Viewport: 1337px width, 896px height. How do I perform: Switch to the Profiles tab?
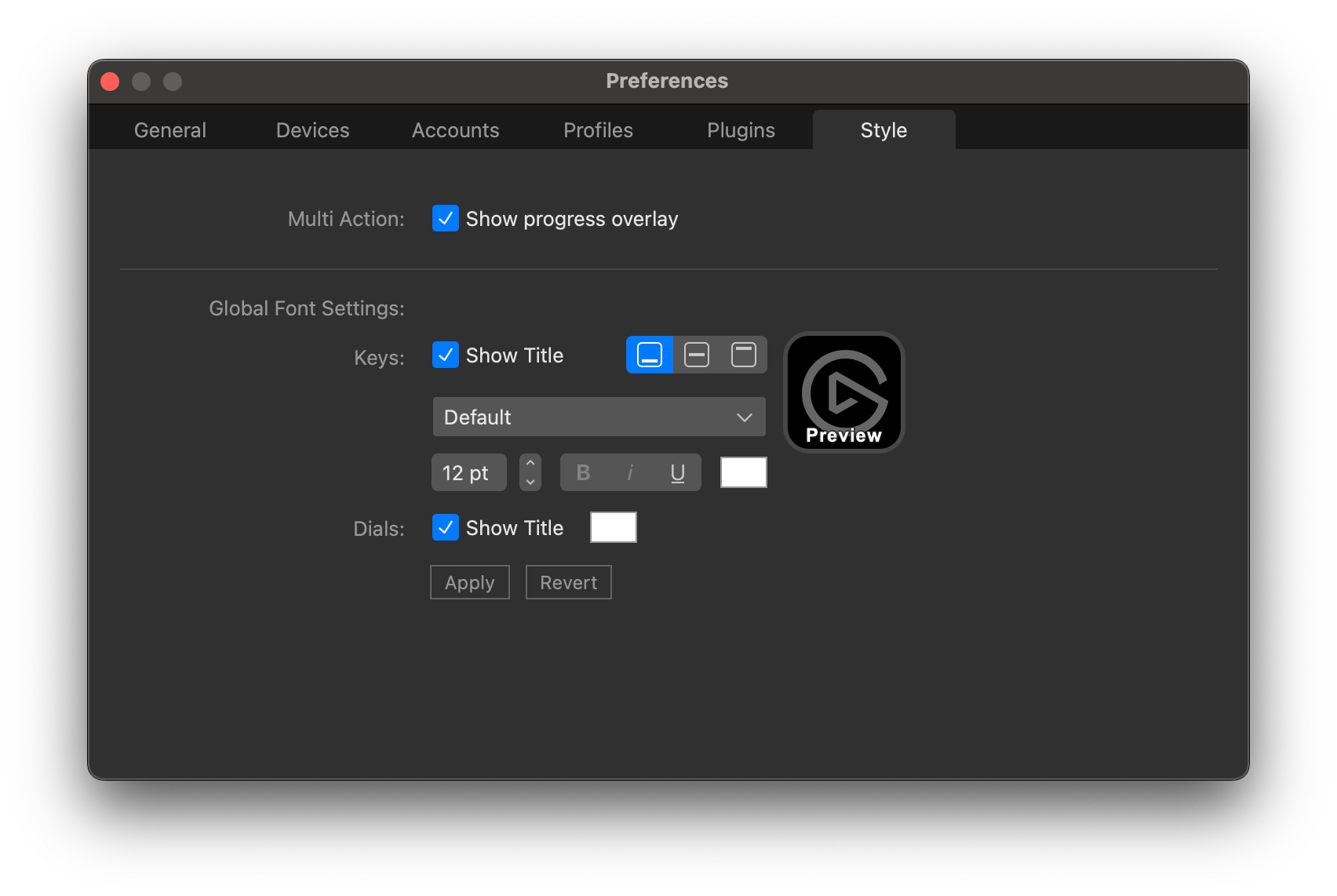pyautogui.click(x=599, y=130)
